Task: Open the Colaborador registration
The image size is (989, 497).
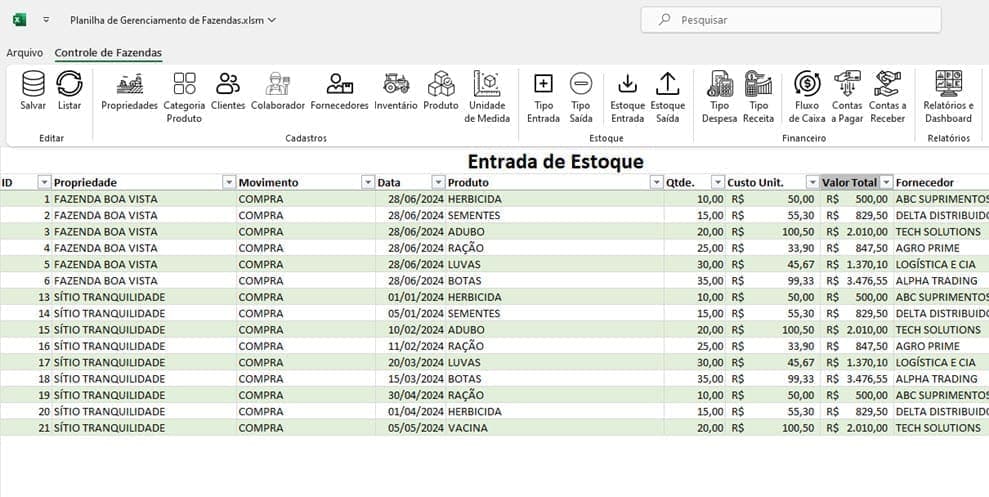Action: (278, 91)
